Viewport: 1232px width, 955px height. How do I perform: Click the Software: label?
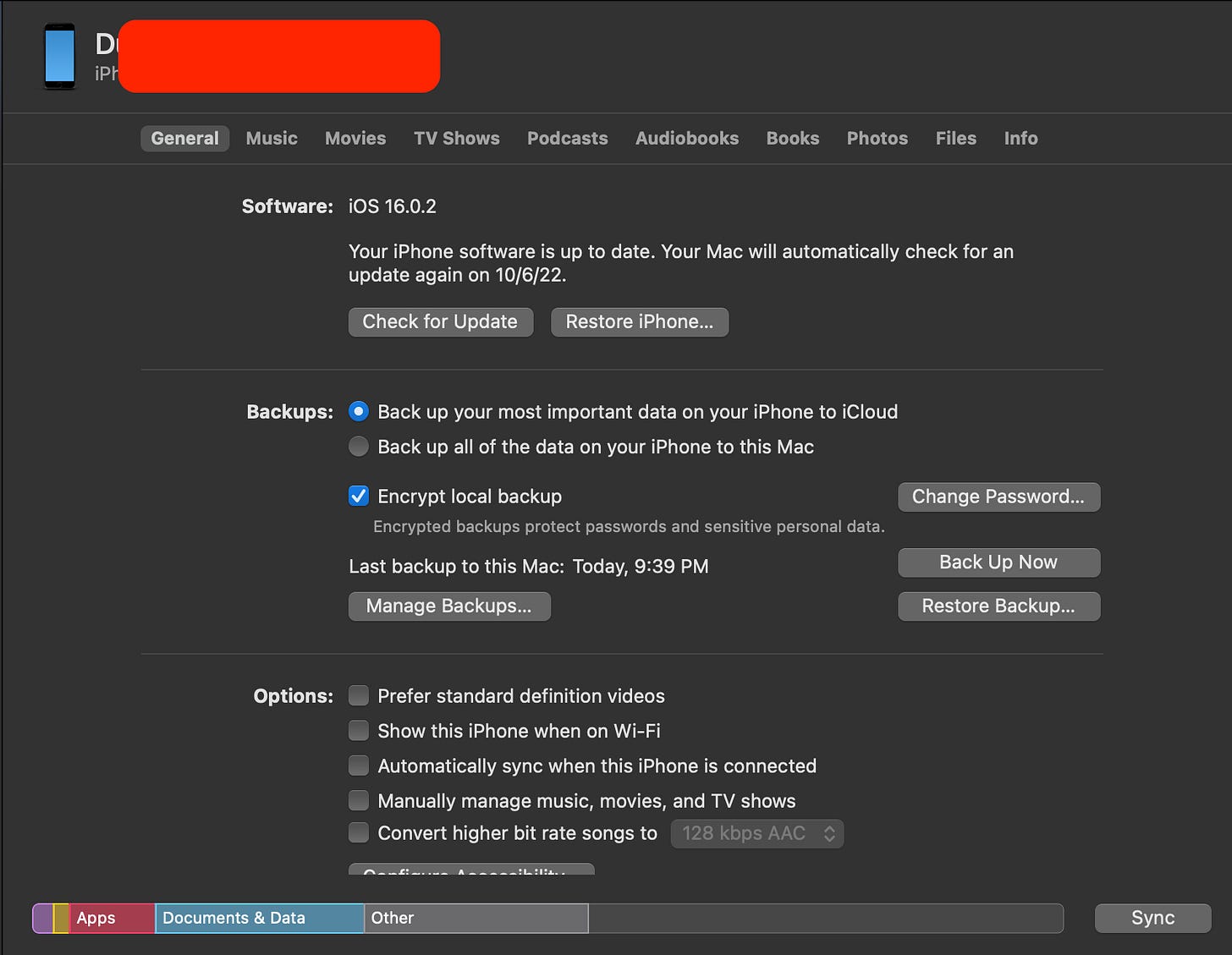tap(288, 206)
